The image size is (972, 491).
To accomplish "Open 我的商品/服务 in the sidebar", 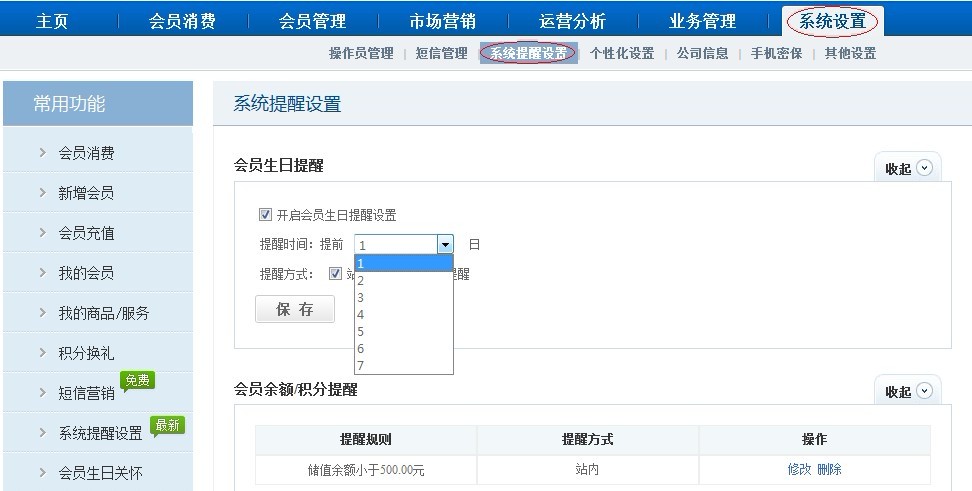I will (x=104, y=313).
